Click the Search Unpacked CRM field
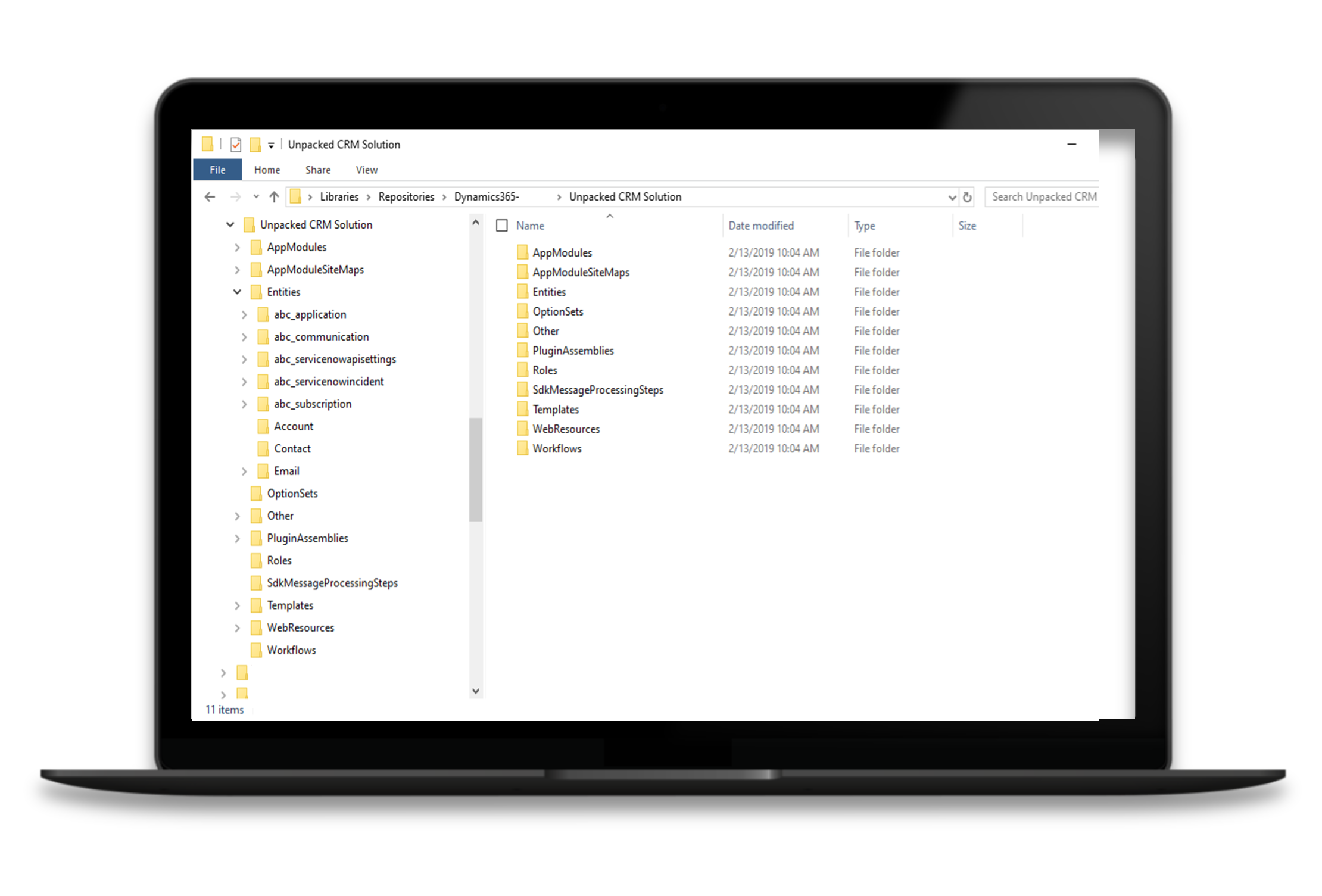 (1043, 197)
